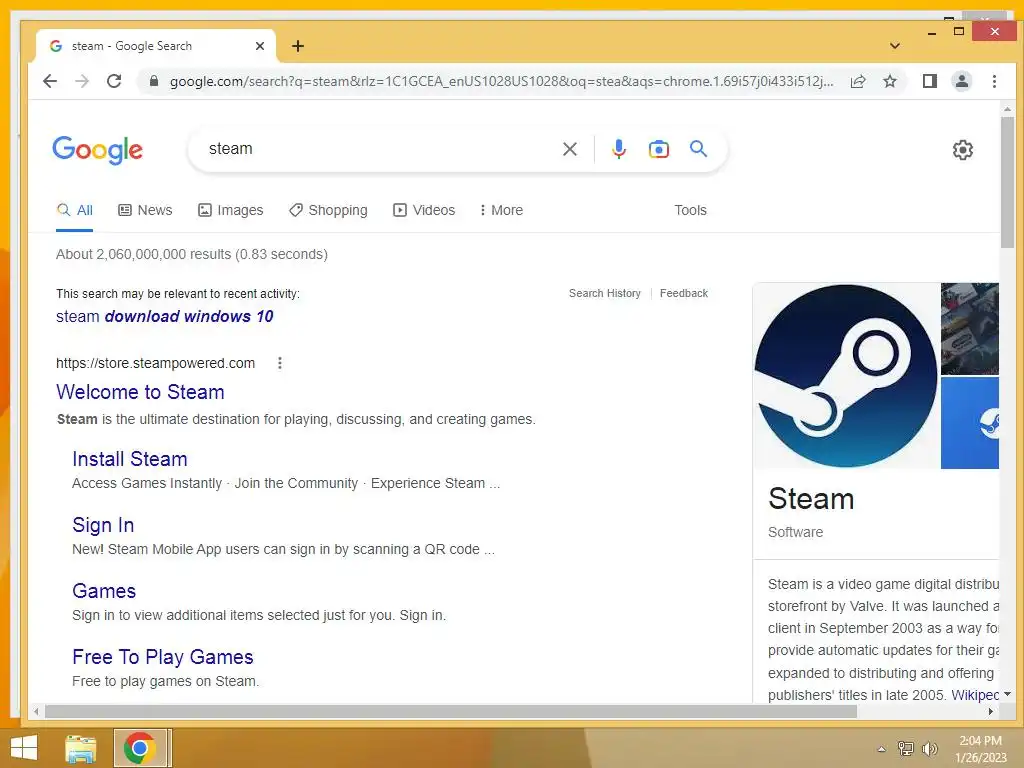Search by image using the camera icon
This screenshot has height=768, width=1024.
(x=658, y=149)
